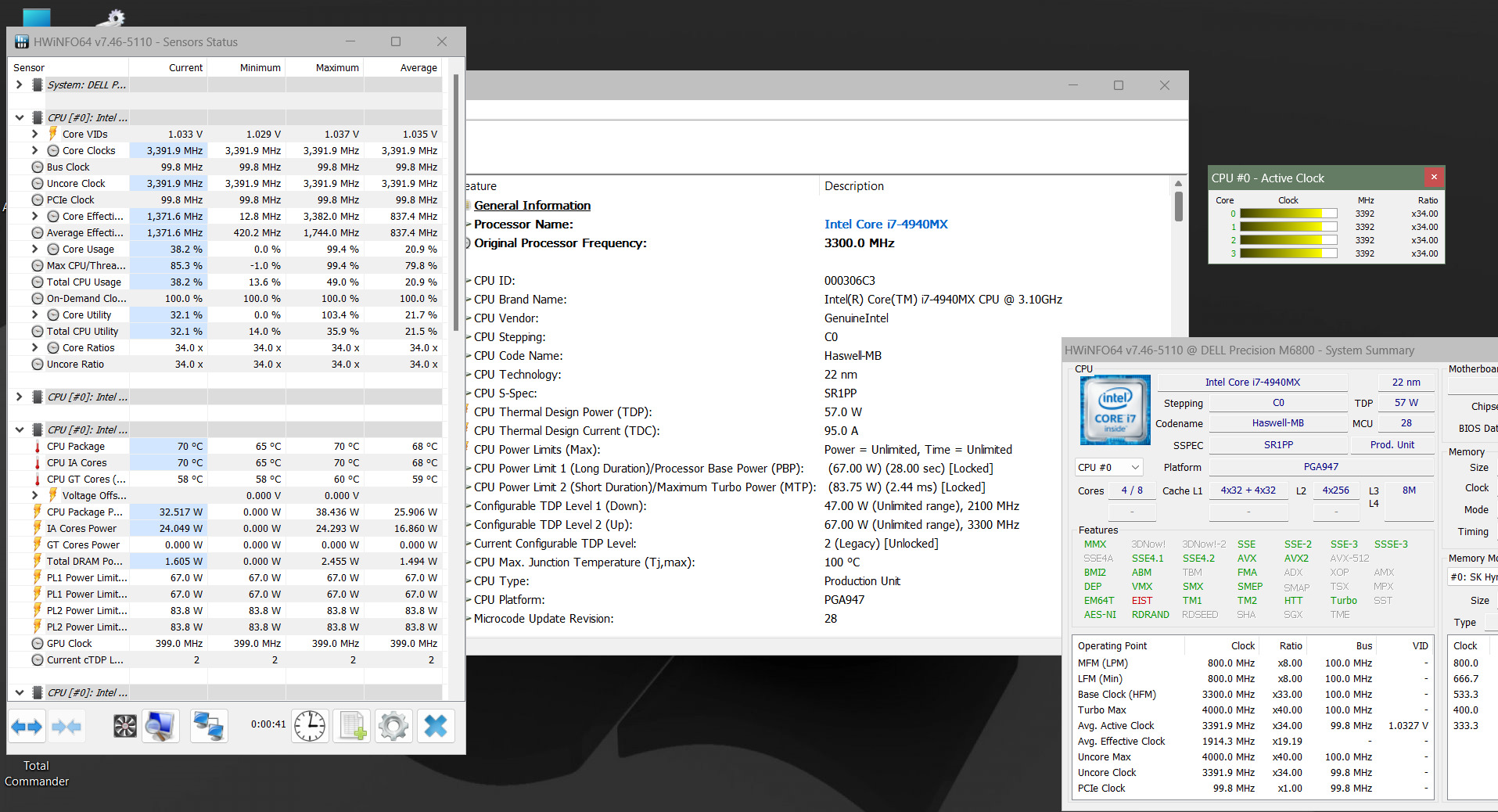This screenshot has height=812, width=1498.
Task: Open the networked computers remote icon
Action: click(209, 727)
